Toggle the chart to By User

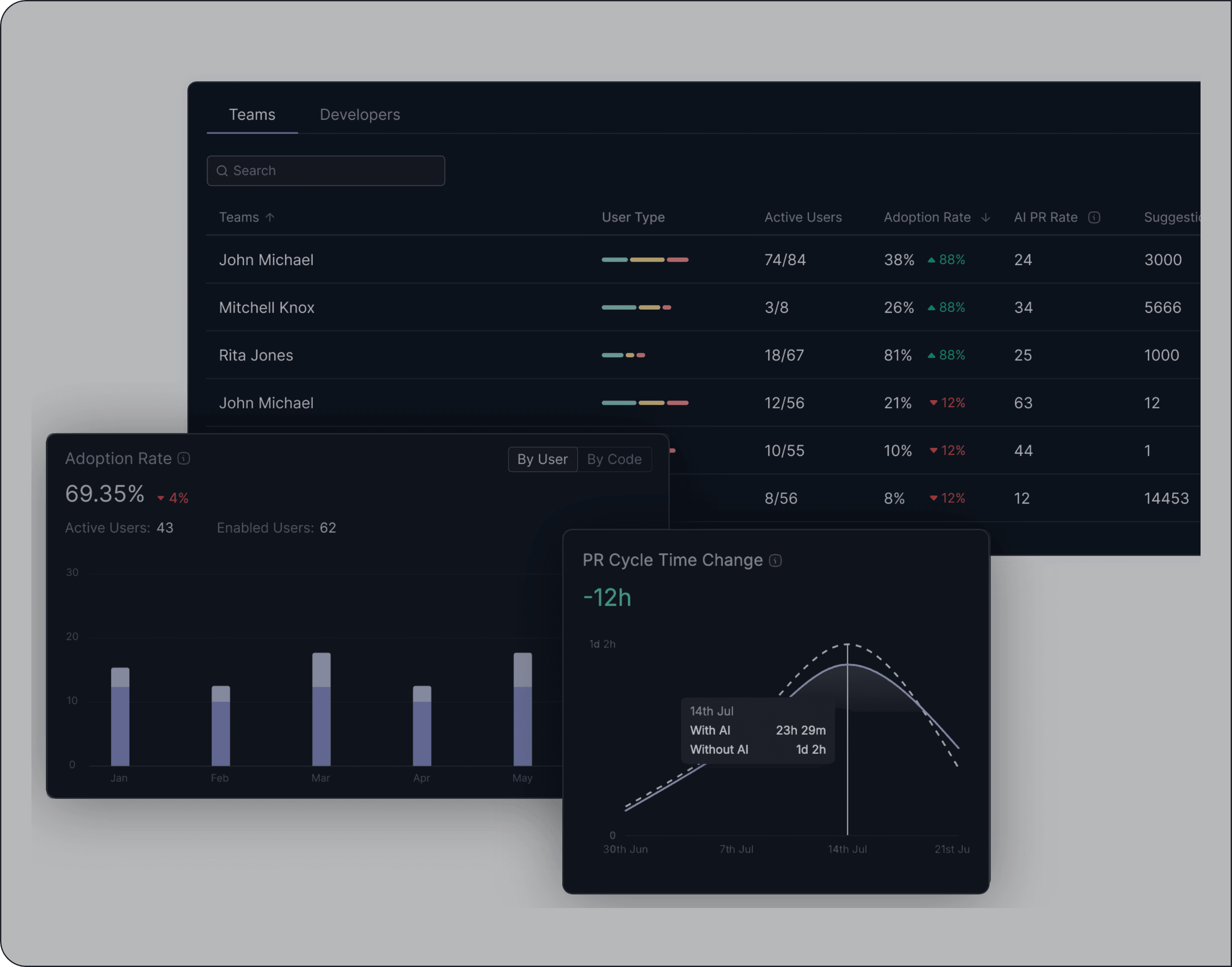[542, 459]
